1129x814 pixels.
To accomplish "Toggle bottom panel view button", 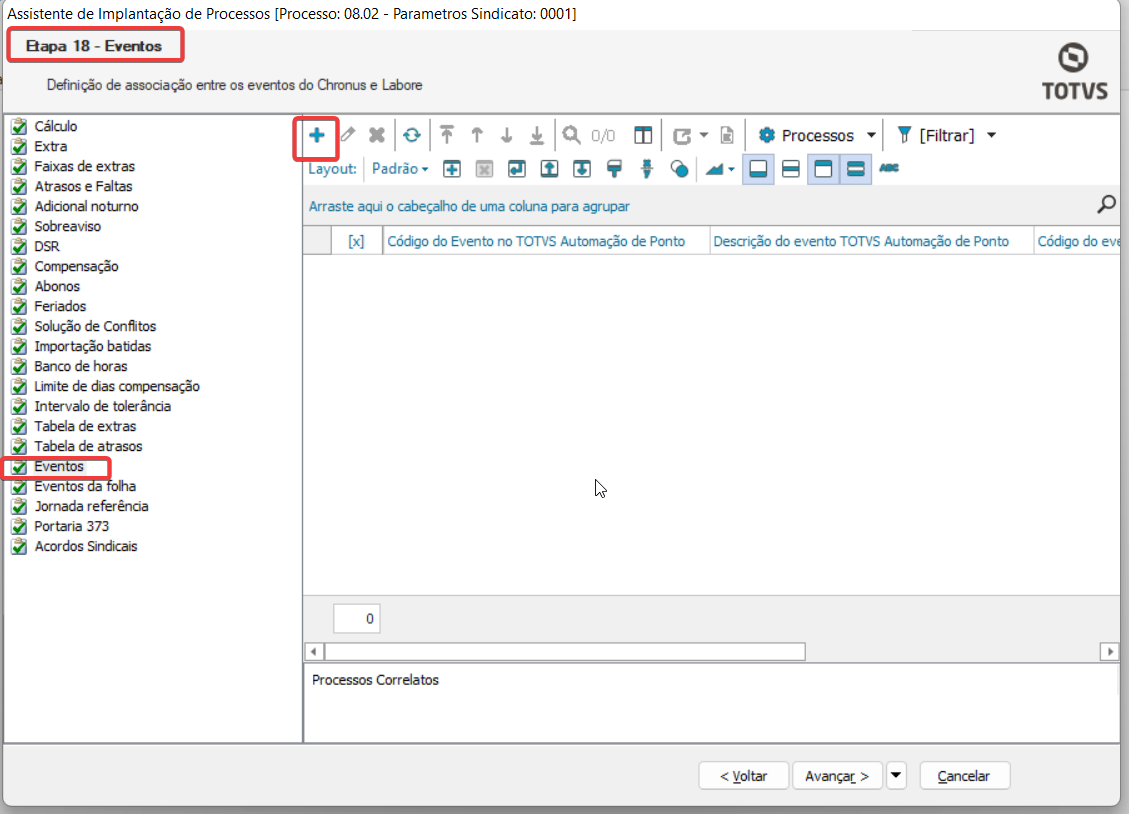I will click(758, 169).
